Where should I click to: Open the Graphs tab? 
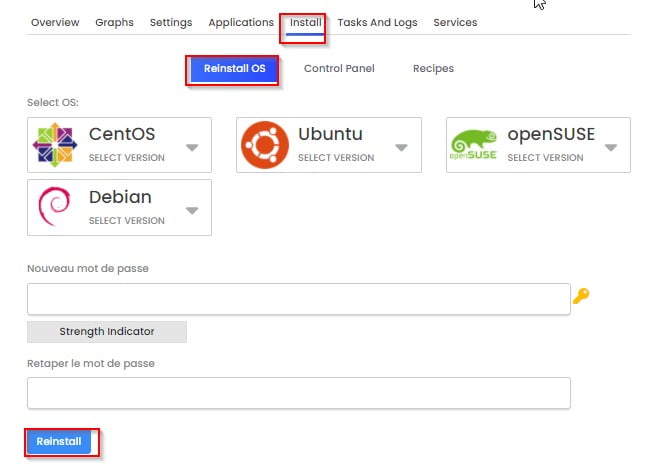point(114,22)
